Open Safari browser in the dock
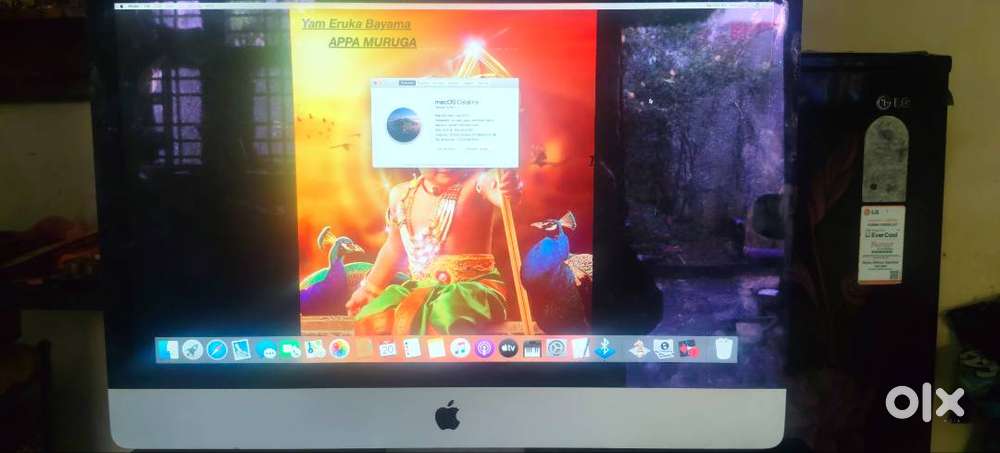 [x=216, y=349]
